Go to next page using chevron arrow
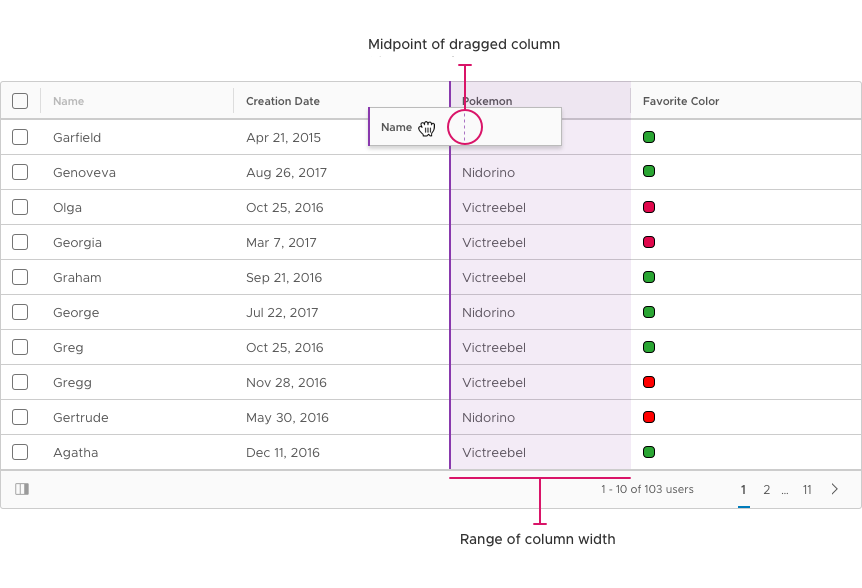 click(x=835, y=489)
